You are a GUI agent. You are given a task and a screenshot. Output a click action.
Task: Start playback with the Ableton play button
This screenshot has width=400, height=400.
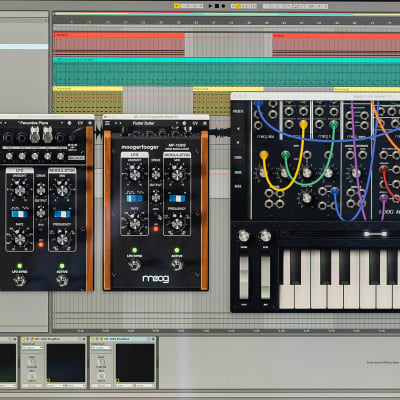210,6
